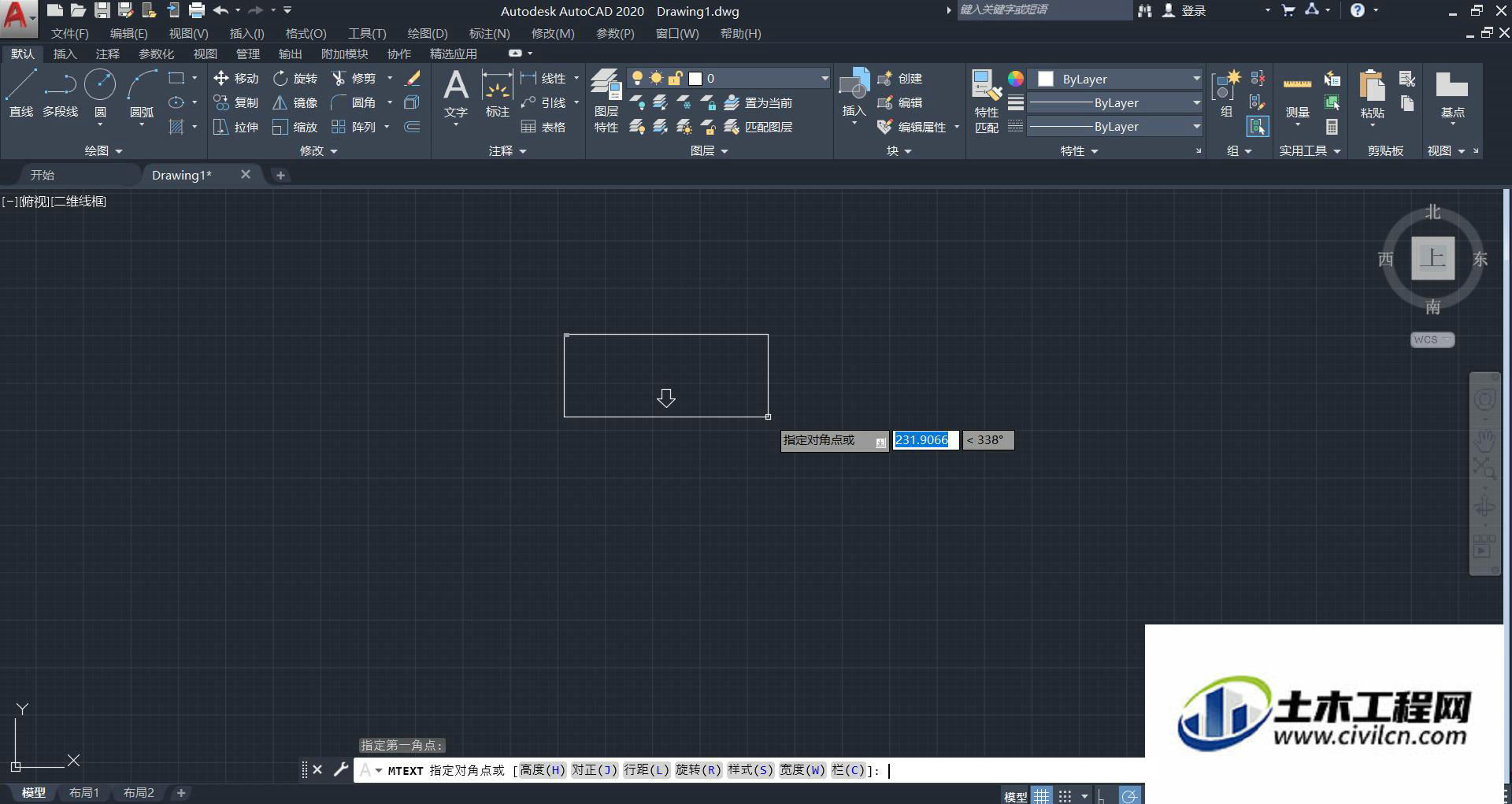The height and width of the screenshot is (804, 1512).
Task: Click the Measure (测量) tool
Action: [x=1297, y=93]
